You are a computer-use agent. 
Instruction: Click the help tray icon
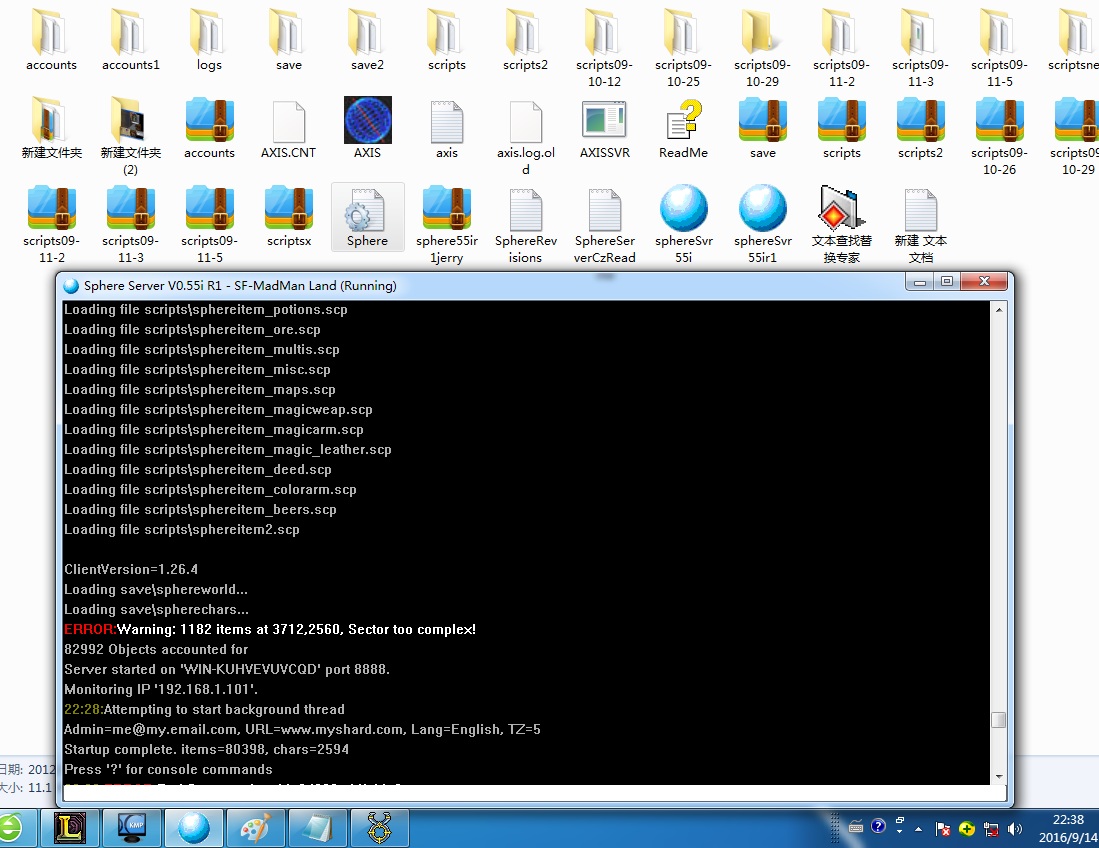pos(878,826)
